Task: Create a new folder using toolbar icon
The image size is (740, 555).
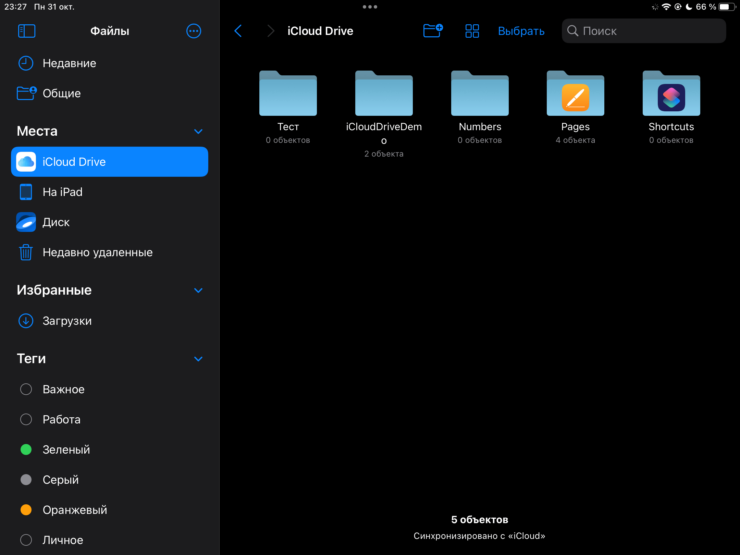Action: (x=432, y=31)
